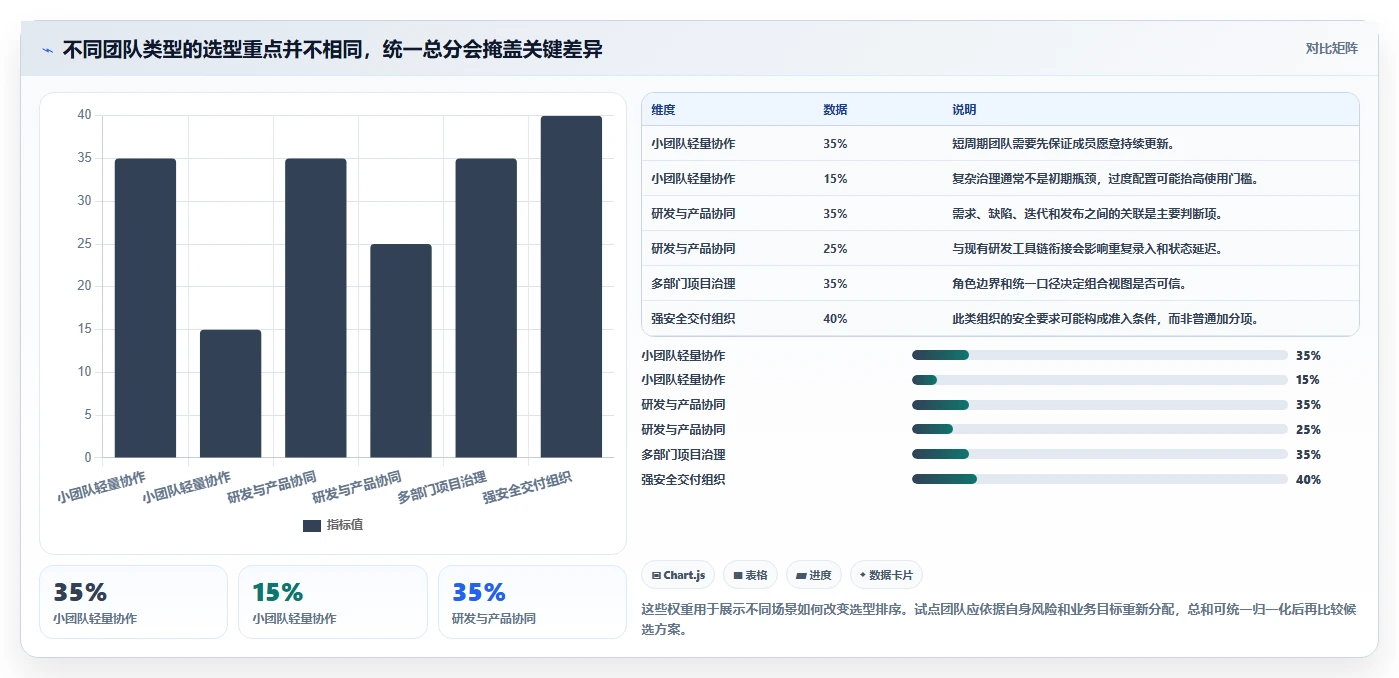The image size is (1399, 678).
Task: Click the 维度 column header
Action: pyautogui.click(x=663, y=110)
